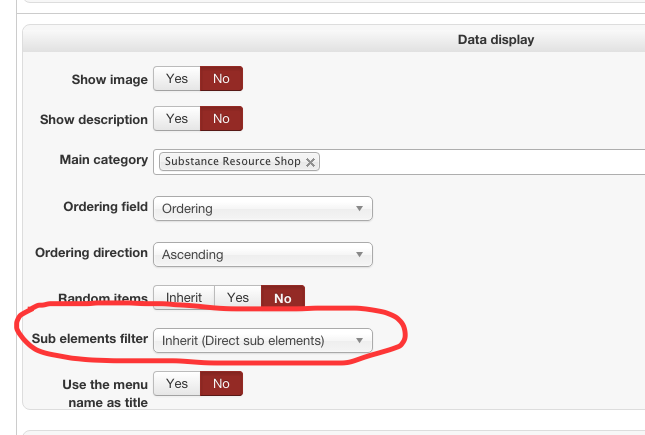
Task: Set Show image to Yes
Action: click(176, 79)
